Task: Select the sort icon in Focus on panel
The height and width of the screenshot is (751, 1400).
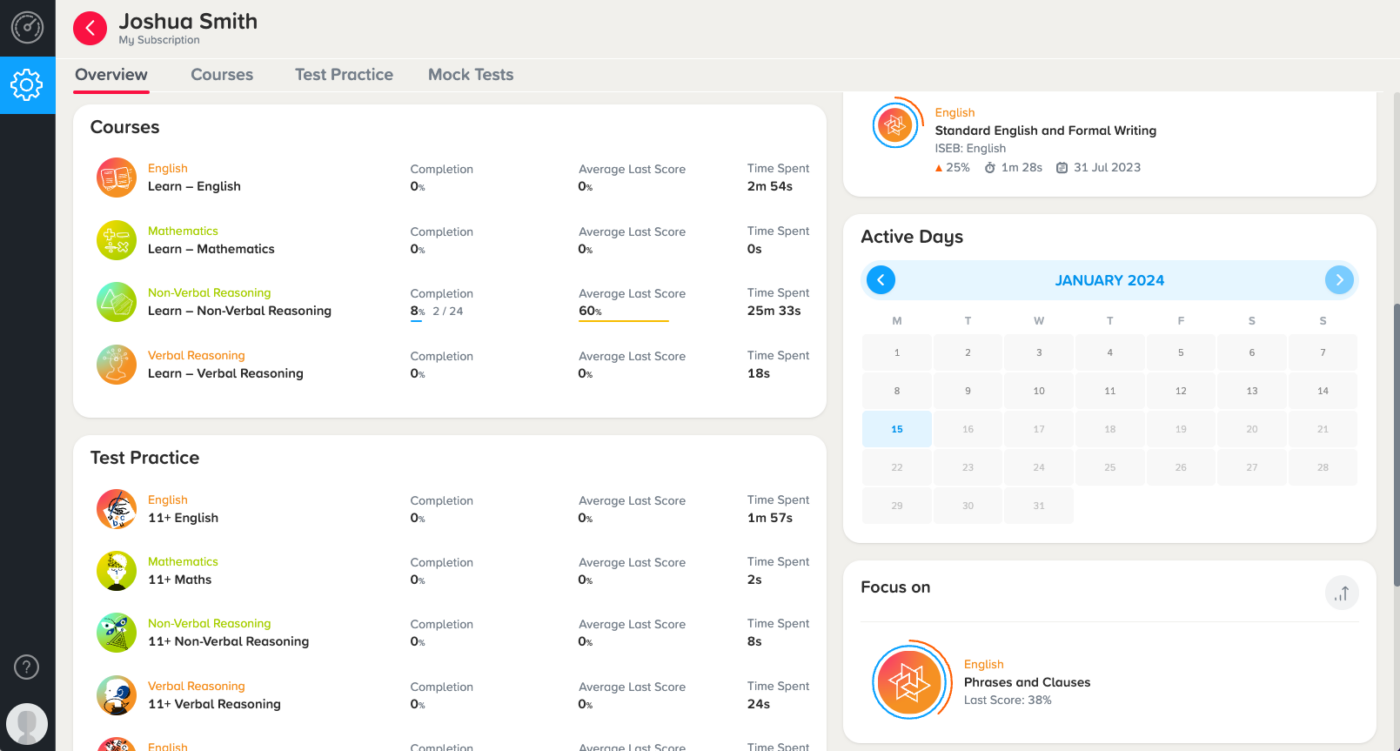Action: click(x=1341, y=593)
